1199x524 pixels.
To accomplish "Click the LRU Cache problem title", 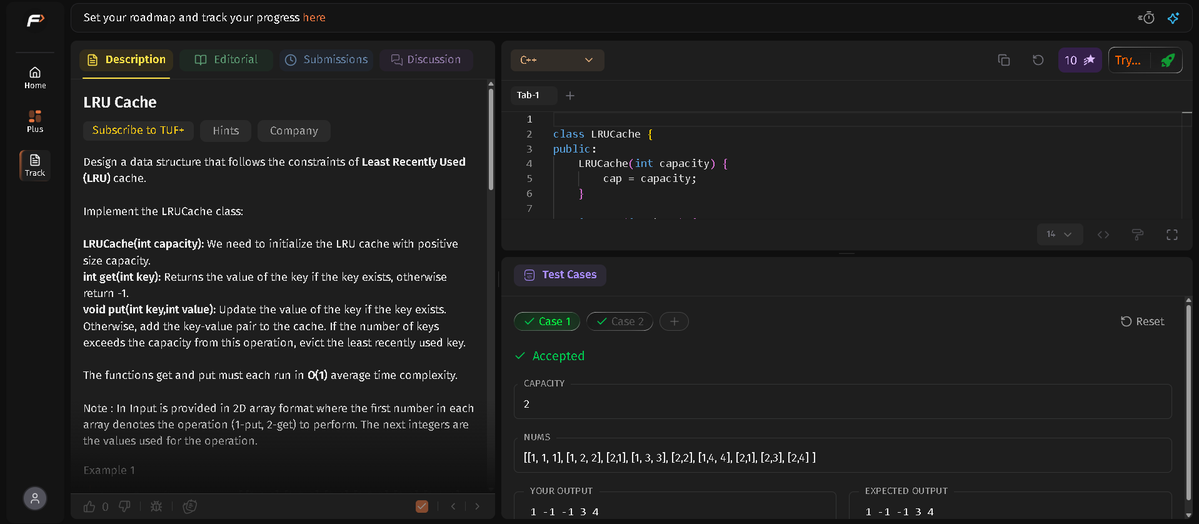I will 120,102.
